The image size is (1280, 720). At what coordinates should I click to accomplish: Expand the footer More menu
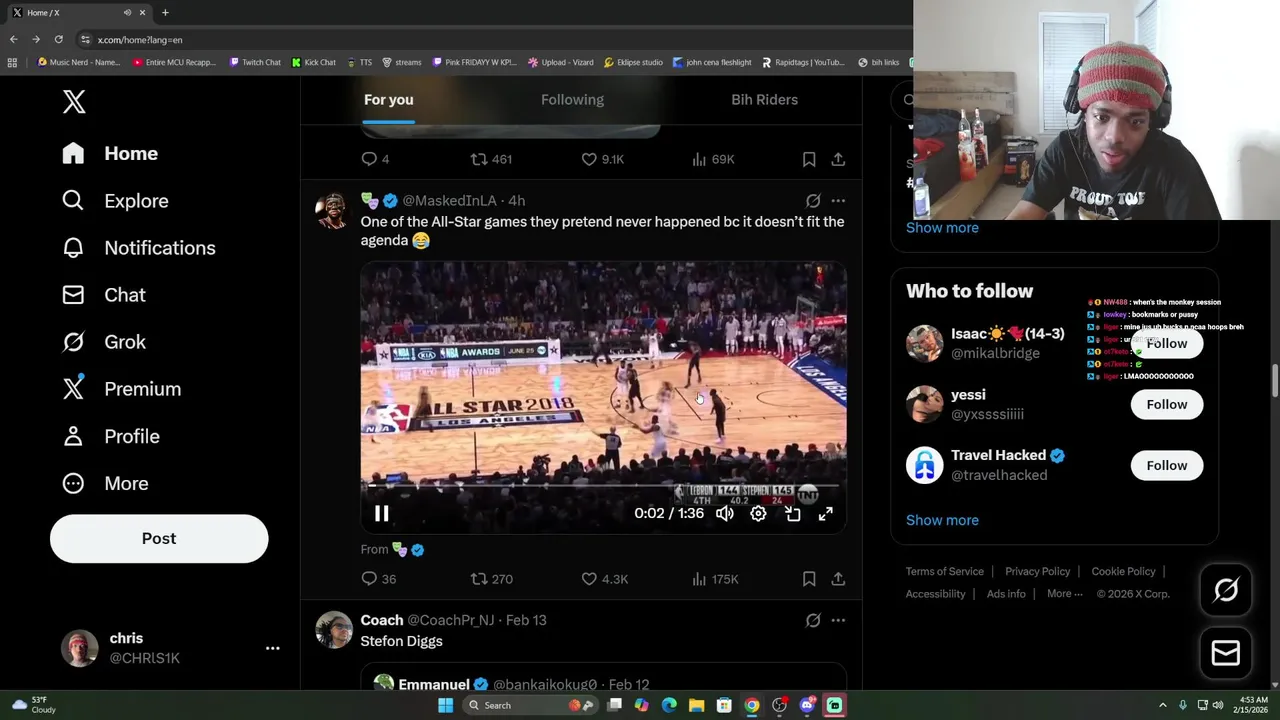(1065, 594)
